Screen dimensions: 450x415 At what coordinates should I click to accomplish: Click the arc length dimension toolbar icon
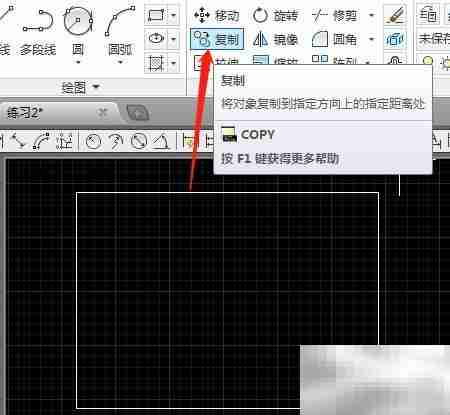point(41,141)
